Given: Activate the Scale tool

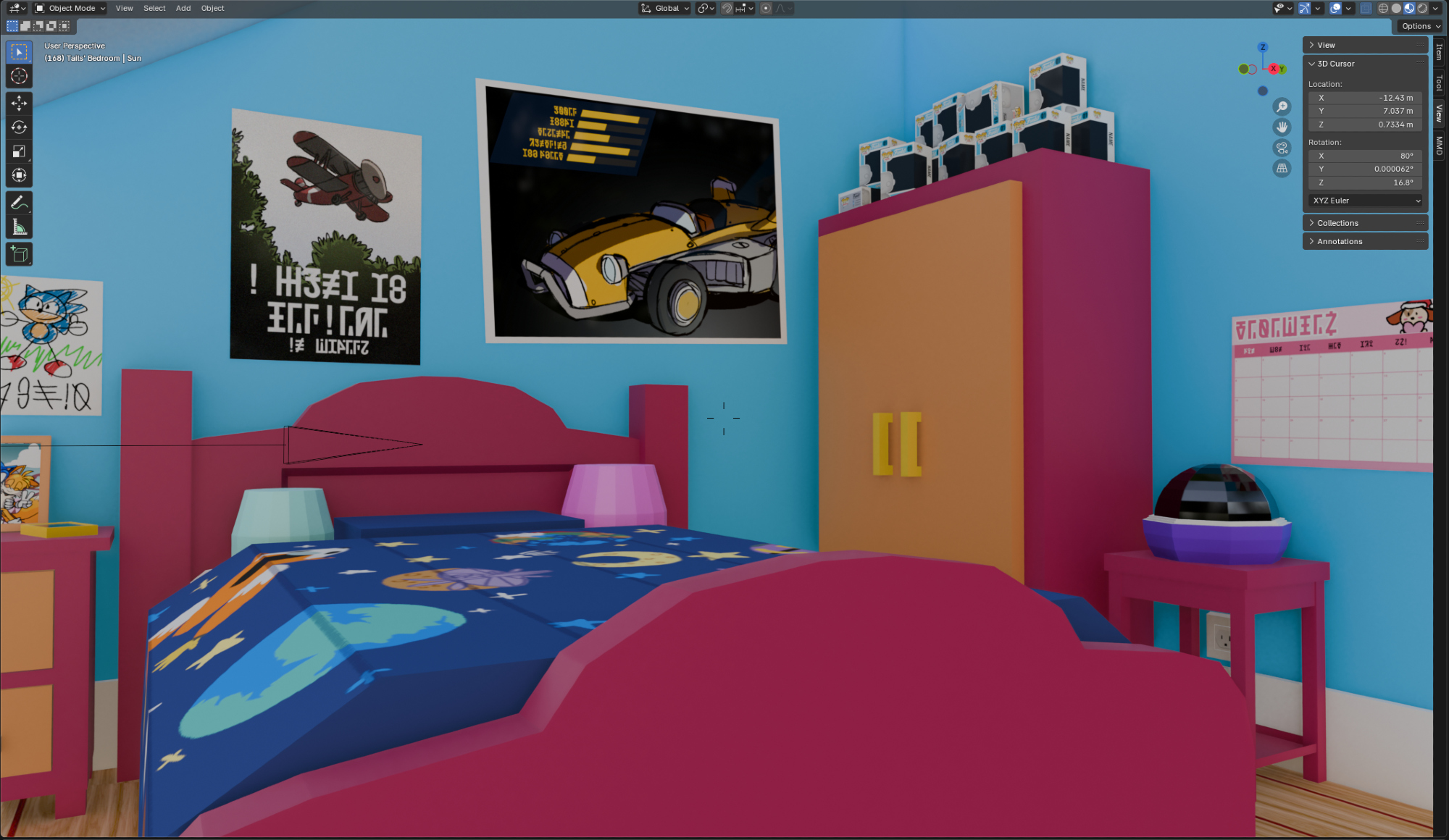Looking at the screenshot, I should (x=20, y=151).
